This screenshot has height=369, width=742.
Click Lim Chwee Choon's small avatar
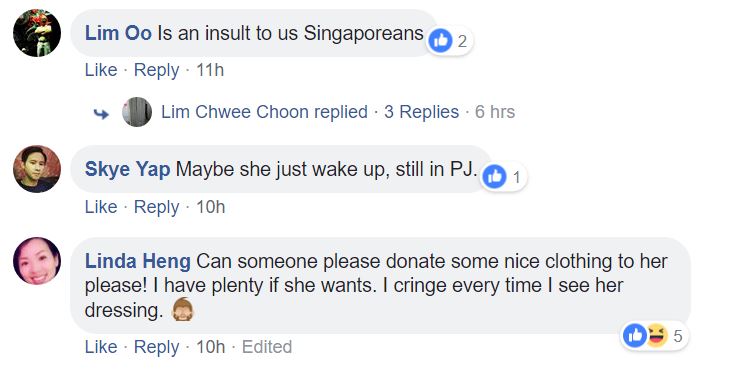pyautogui.click(x=137, y=112)
